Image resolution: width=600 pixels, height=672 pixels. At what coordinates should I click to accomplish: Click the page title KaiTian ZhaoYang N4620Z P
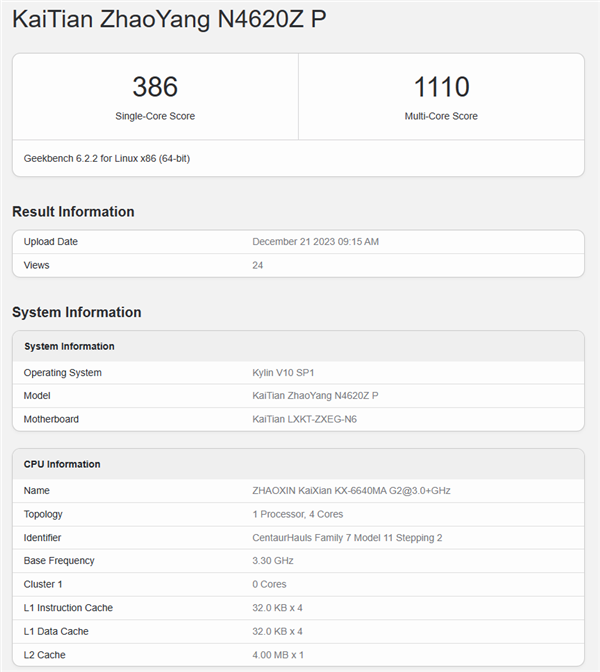coord(169,20)
